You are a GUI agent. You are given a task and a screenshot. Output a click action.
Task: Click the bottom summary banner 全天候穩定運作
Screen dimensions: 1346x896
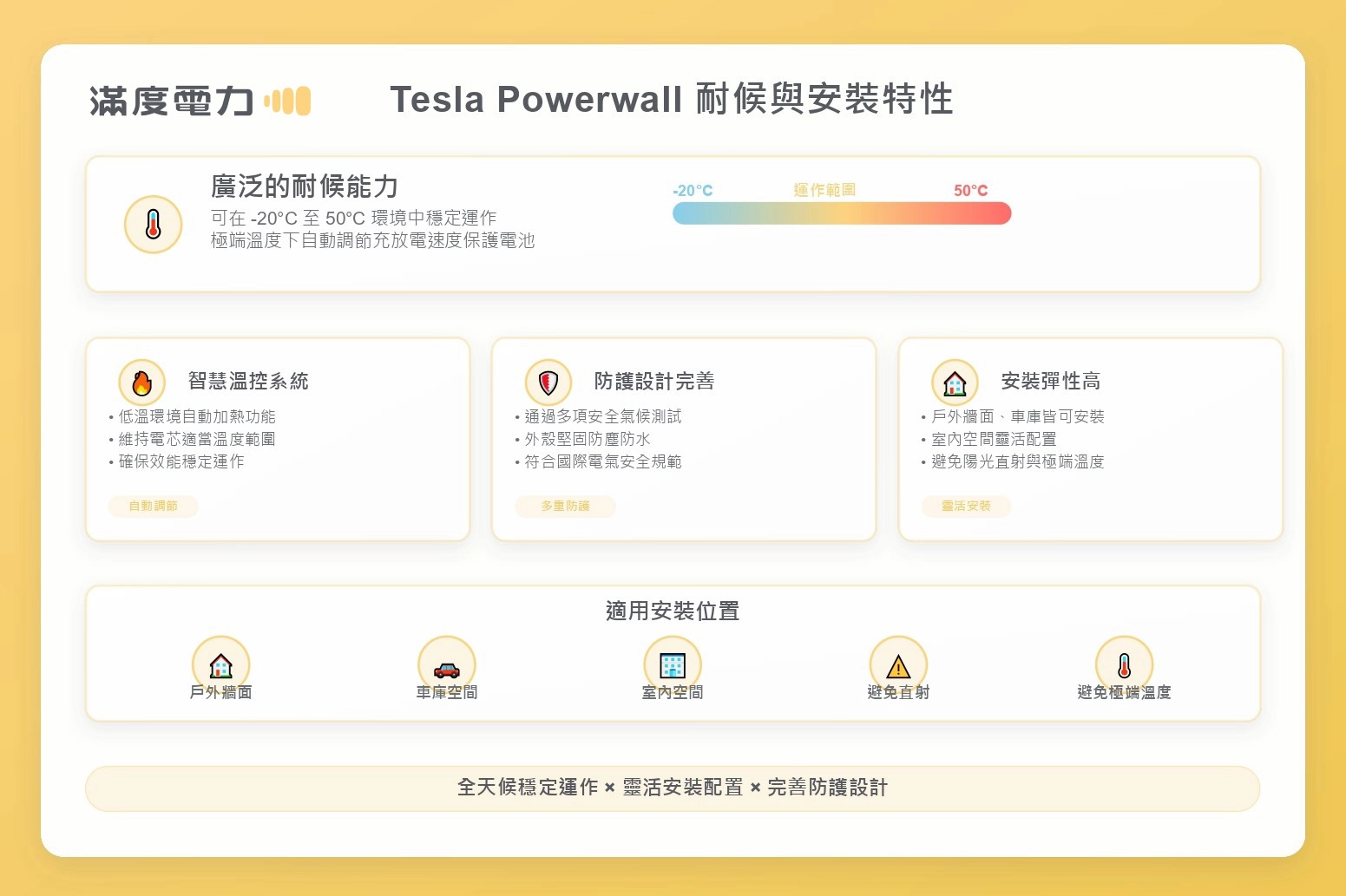click(x=673, y=788)
